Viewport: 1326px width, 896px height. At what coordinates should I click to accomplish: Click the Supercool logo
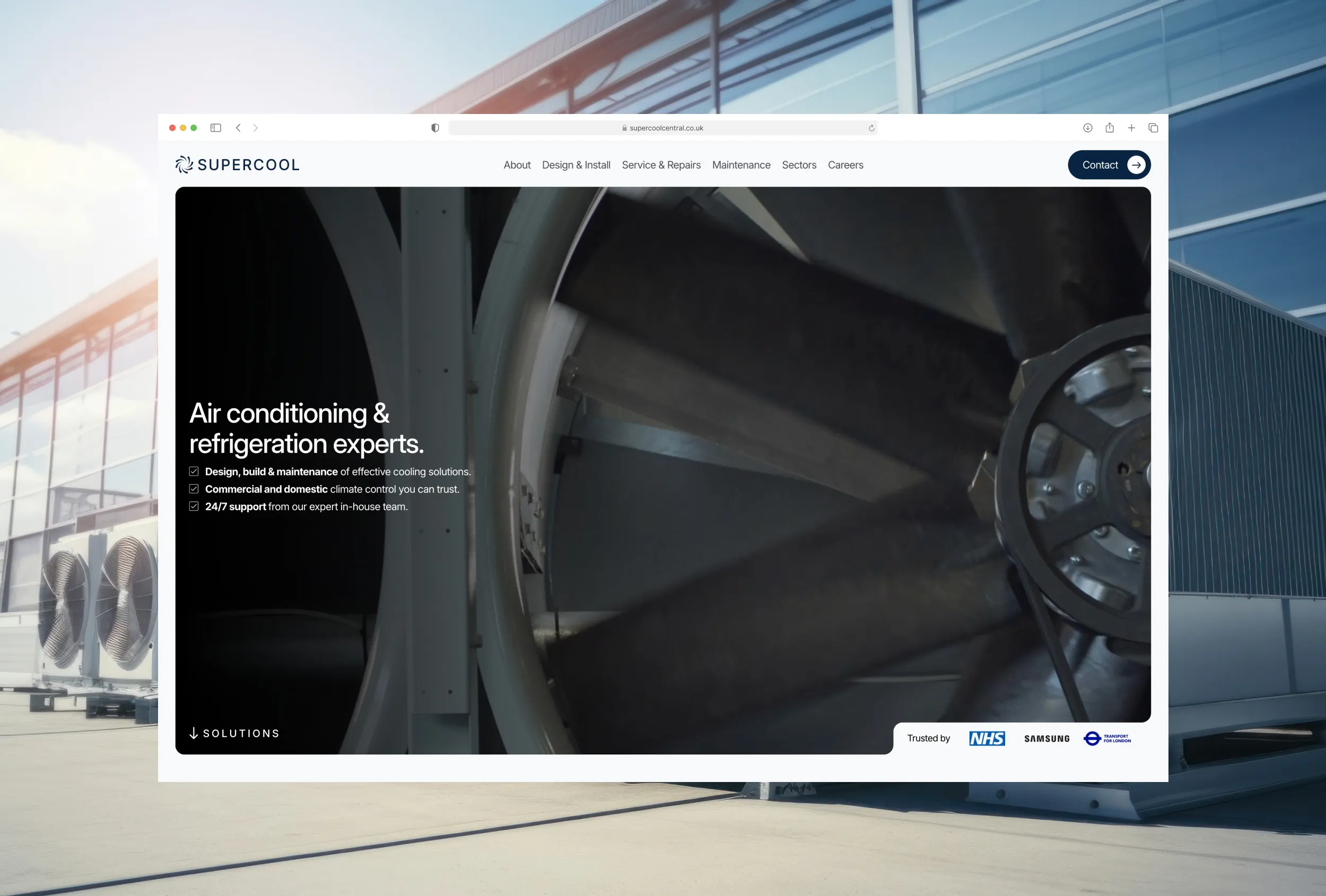[238, 165]
